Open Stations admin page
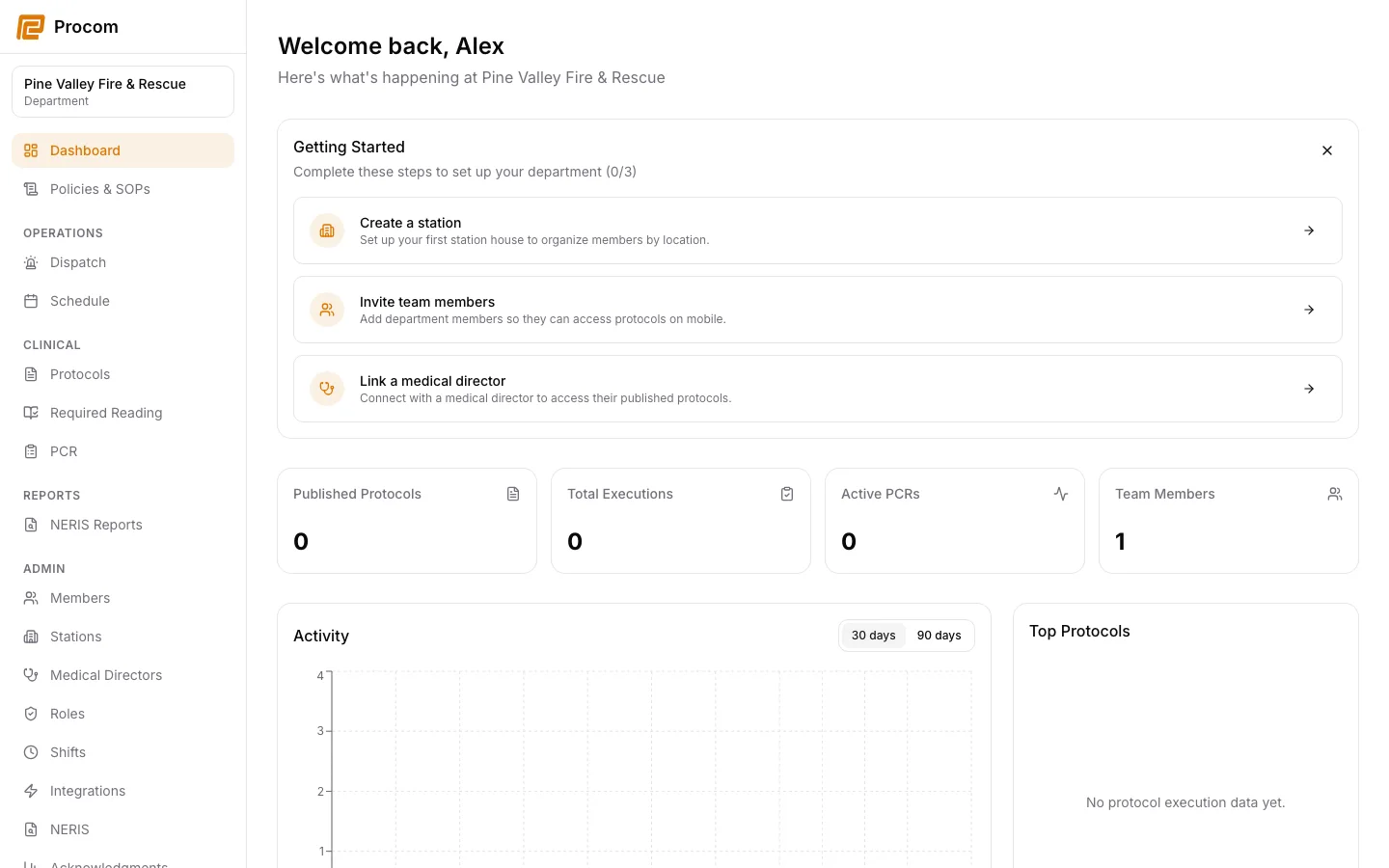This screenshot has width=1389, height=868. pos(123,637)
